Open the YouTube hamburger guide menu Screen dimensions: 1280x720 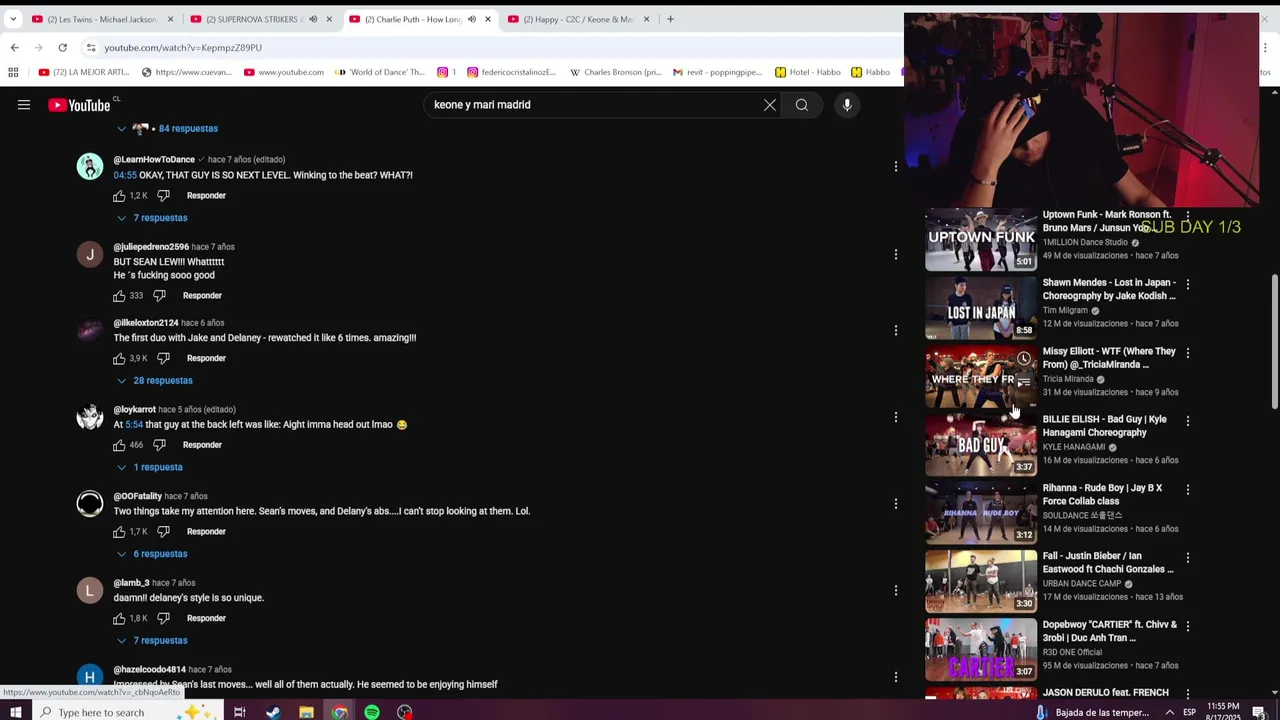point(24,105)
